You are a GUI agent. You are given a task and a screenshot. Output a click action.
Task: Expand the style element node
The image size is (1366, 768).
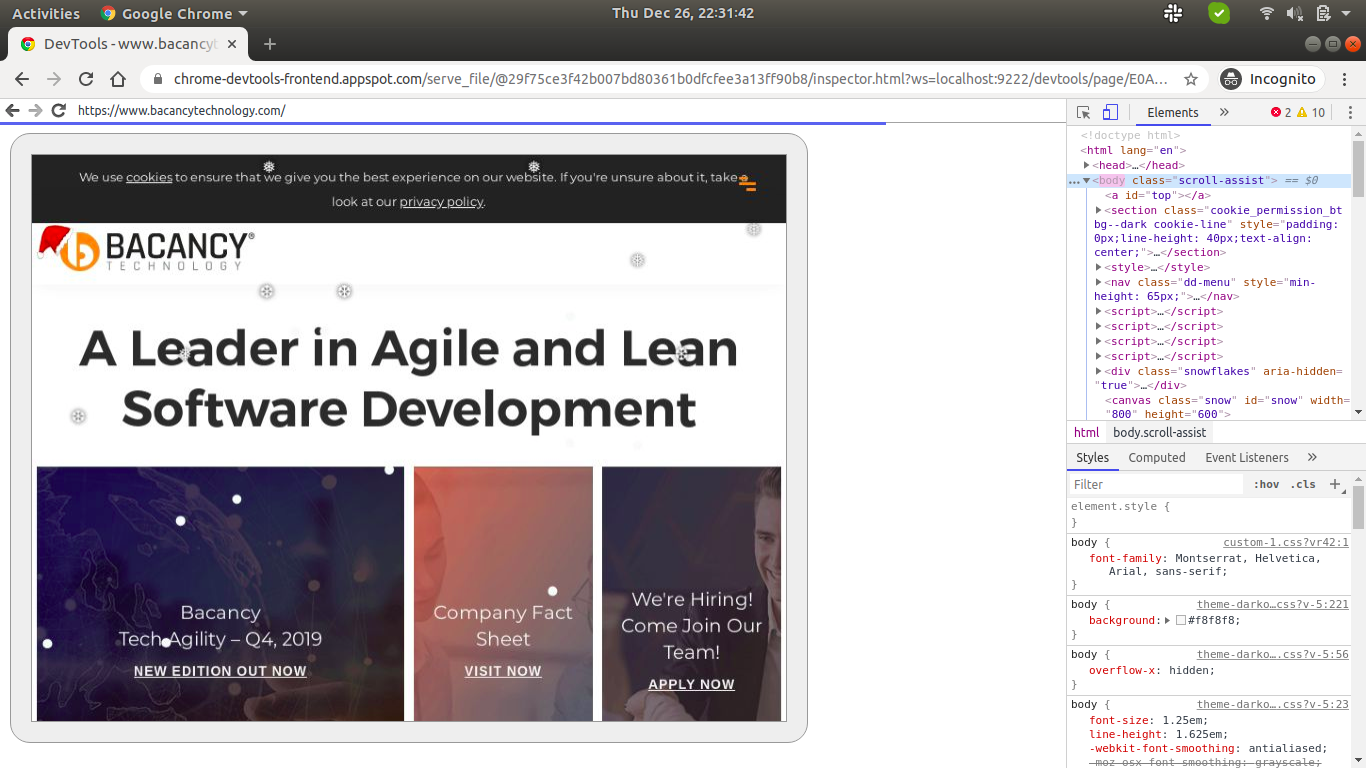[x=1099, y=267]
